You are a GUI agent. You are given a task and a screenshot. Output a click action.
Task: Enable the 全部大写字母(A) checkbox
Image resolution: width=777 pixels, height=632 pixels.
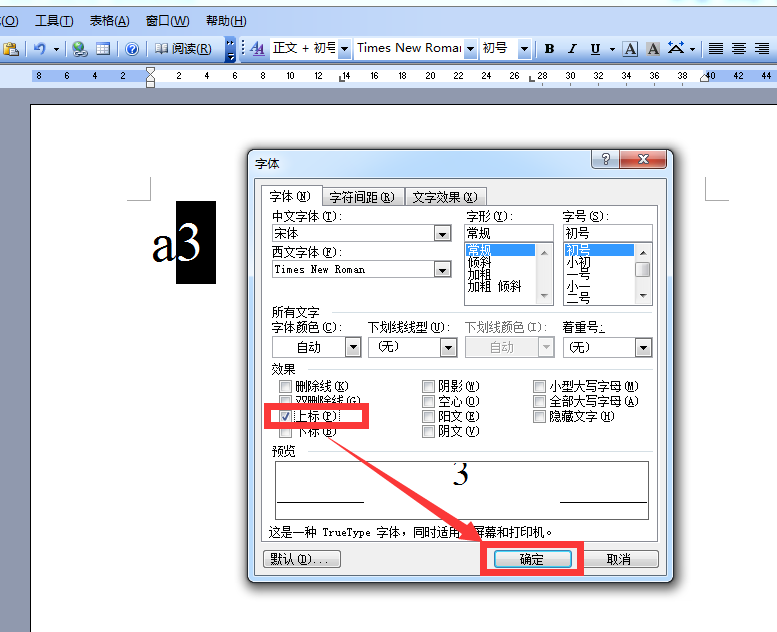point(539,401)
